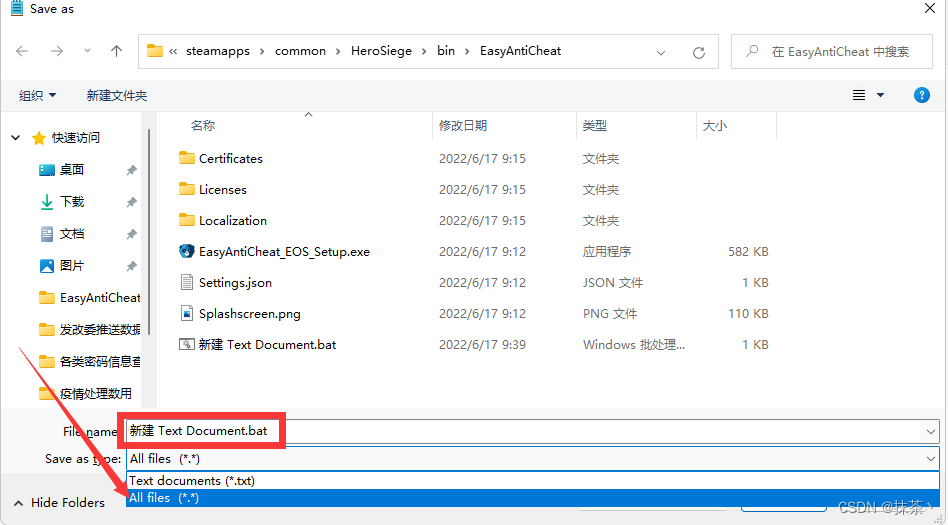Select the Splashscreen.png file icon
Image resolution: width=948 pixels, height=525 pixels.
pos(187,313)
